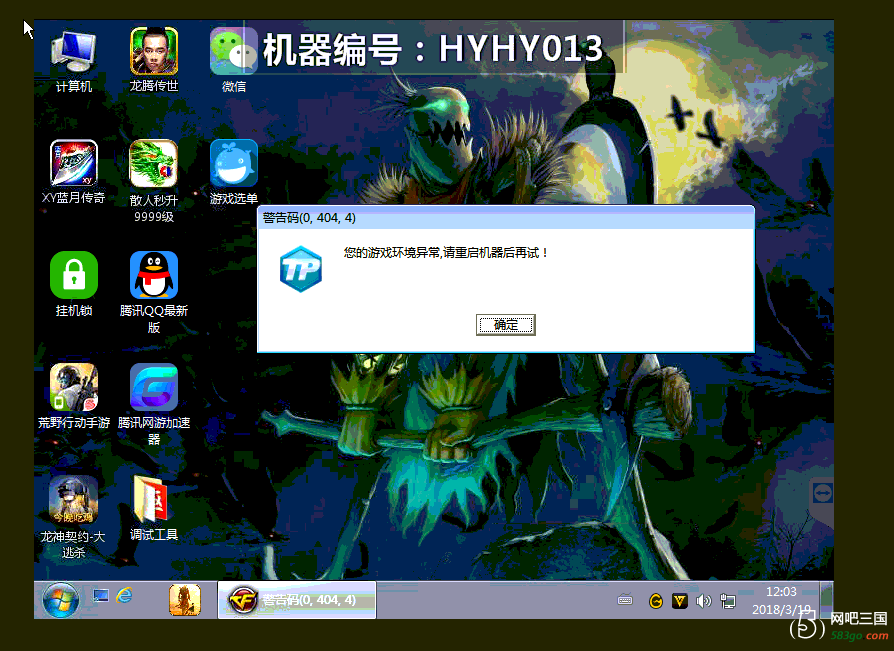The height and width of the screenshot is (651, 894).
Task: Open 散人秒升9999级 dragon icon
Action: [x=153, y=180]
